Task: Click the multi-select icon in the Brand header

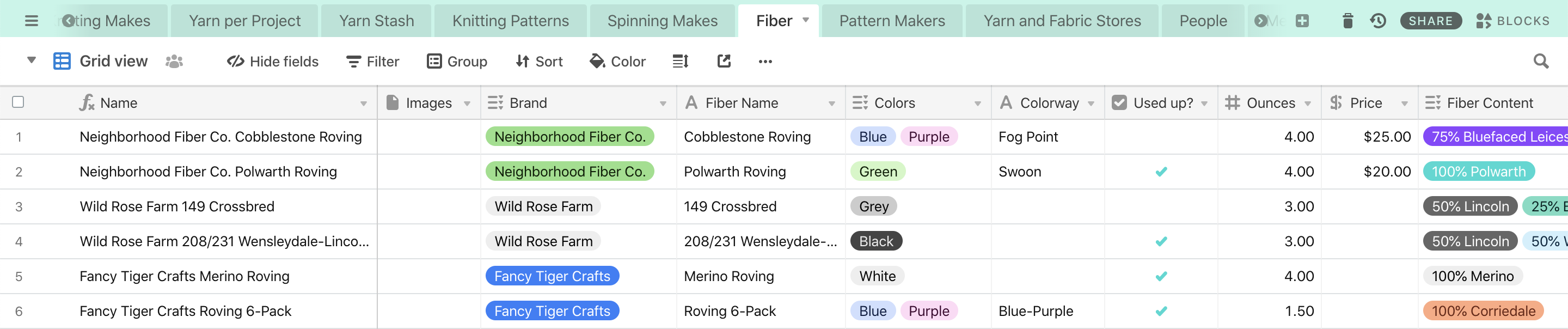Action: (495, 102)
